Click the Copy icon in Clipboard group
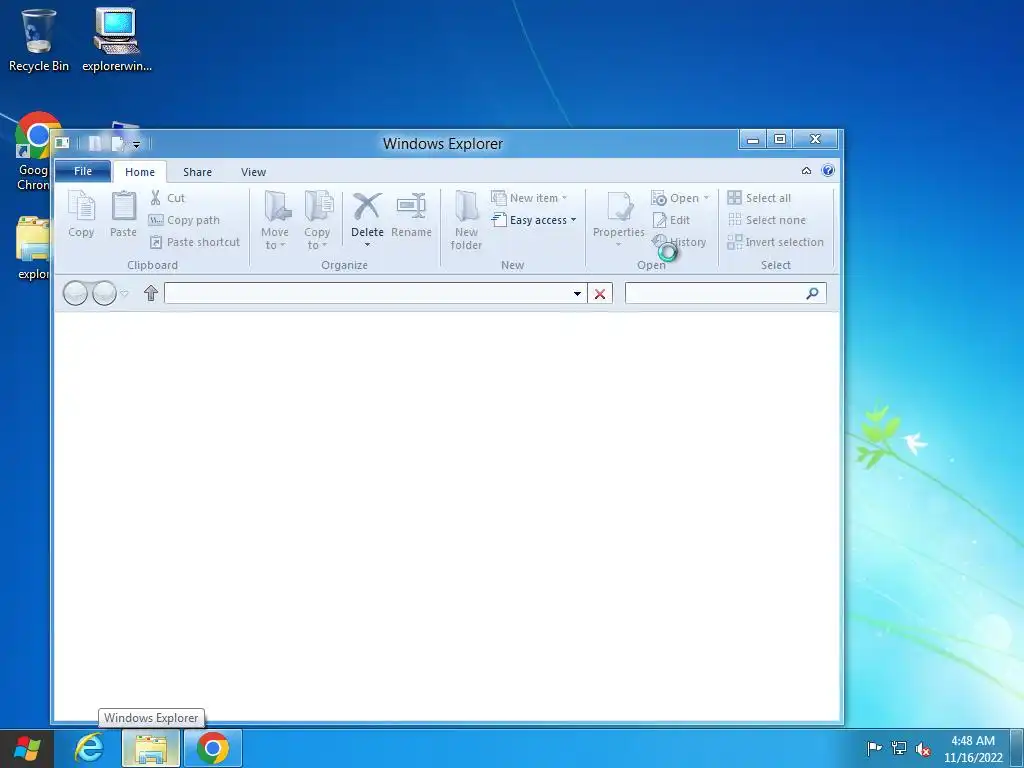The image size is (1024, 768). pos(81,214)
